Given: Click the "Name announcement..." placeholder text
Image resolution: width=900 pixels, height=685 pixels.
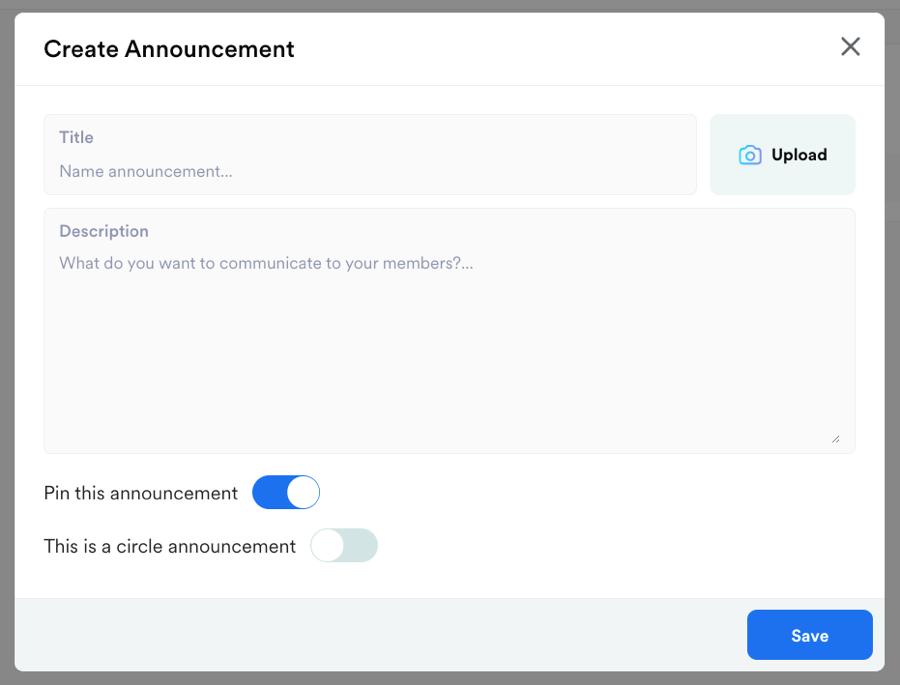Looking at the screenshot, I should click(146, 171).
